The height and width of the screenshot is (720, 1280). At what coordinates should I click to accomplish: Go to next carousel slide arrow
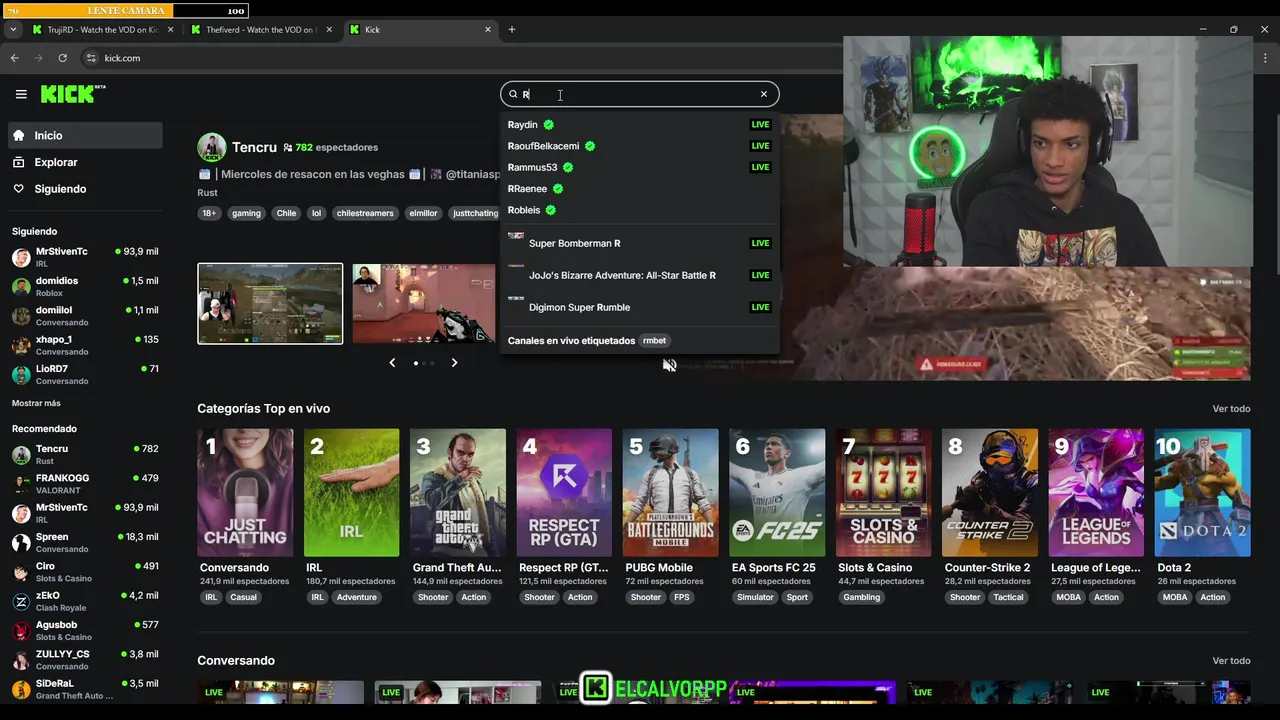click(454, 363)
